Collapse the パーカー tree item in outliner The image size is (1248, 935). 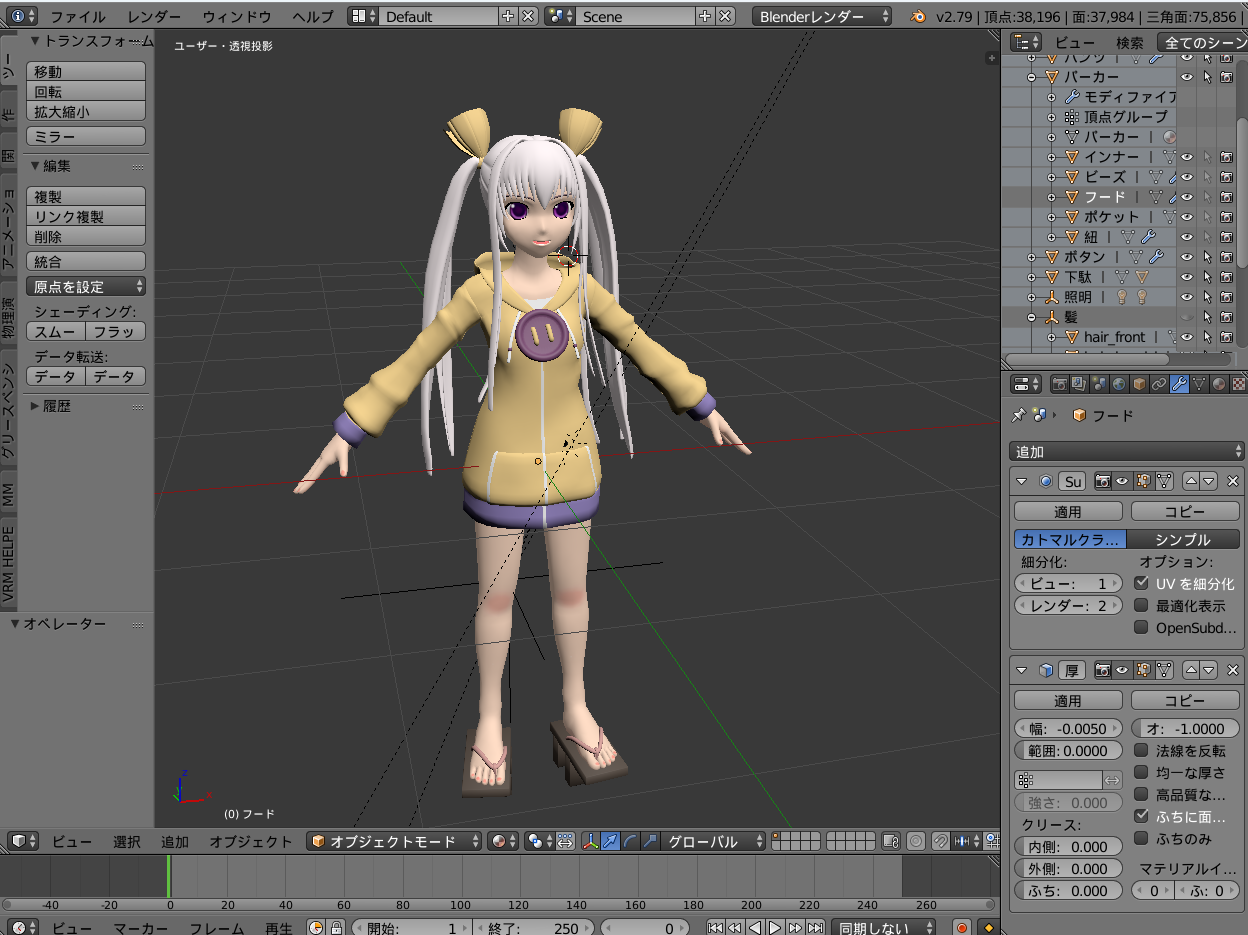pyautogui.click(x=1032, y=77)
